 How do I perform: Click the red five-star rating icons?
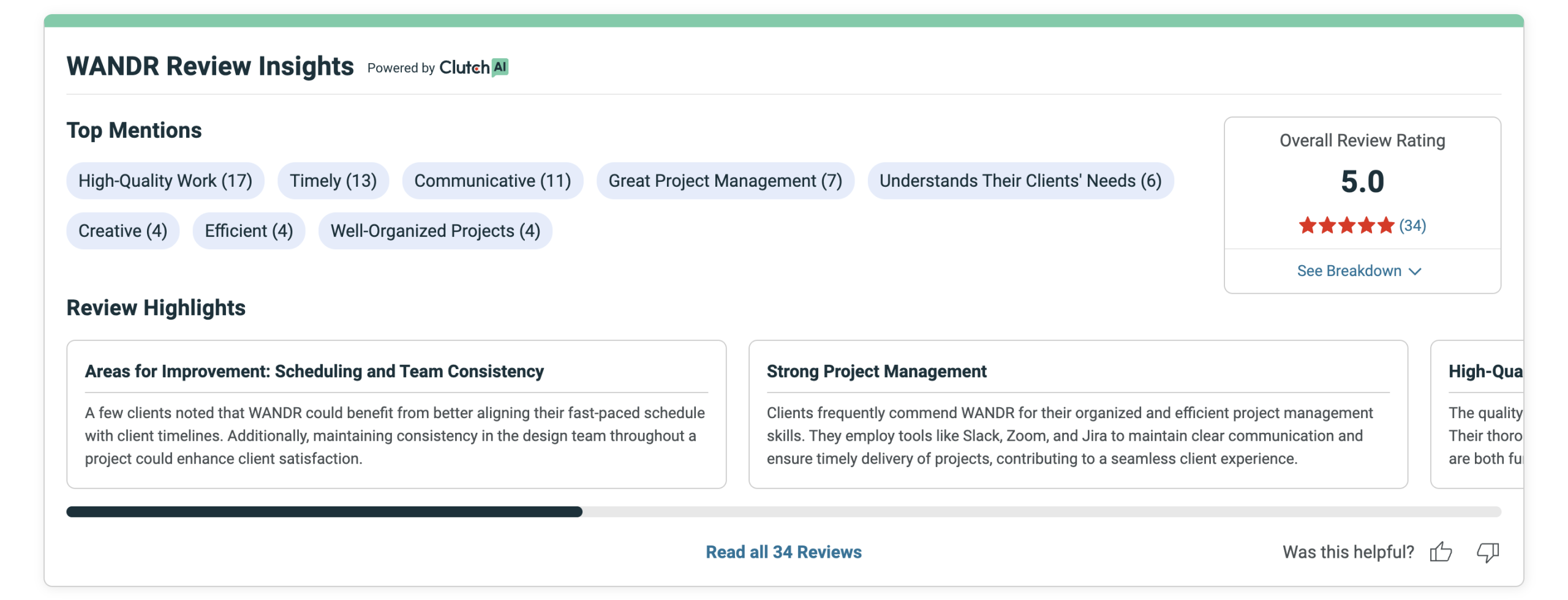coord(1346,225)
